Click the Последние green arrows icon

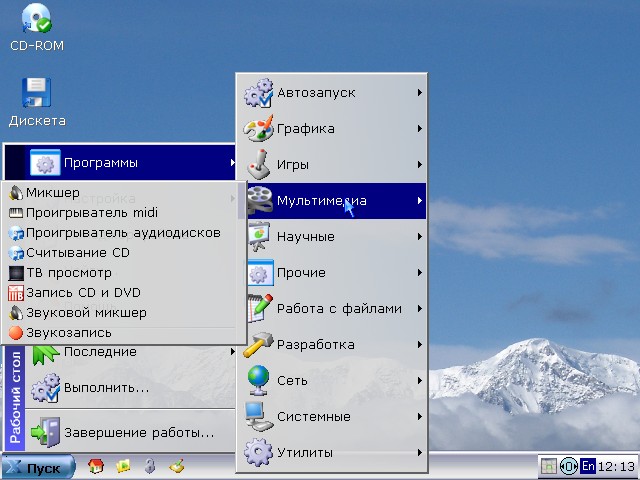[x=46, y=354]
